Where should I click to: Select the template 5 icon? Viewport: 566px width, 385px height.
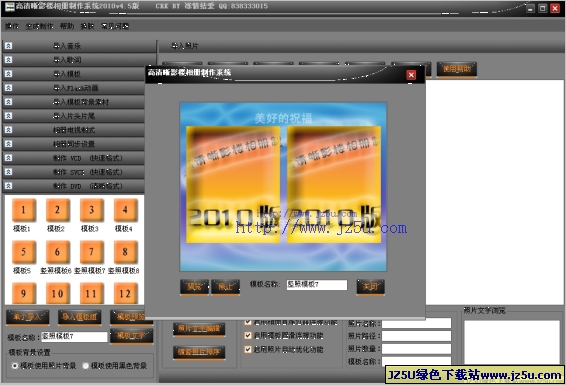coord(23,252)
